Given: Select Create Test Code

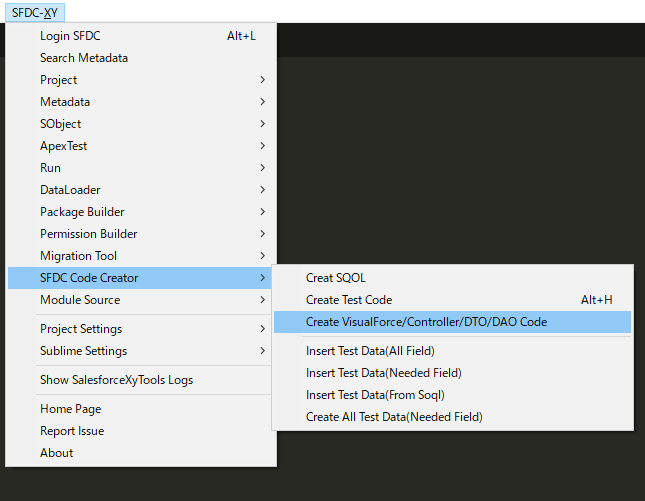Looking at the screenshot, I should 452,300.
